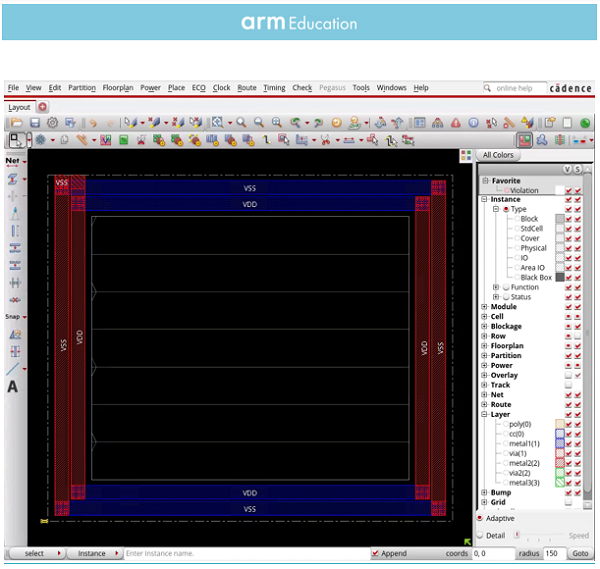
Task: Click the All Colors button
Action: click(x=498, y=155)
